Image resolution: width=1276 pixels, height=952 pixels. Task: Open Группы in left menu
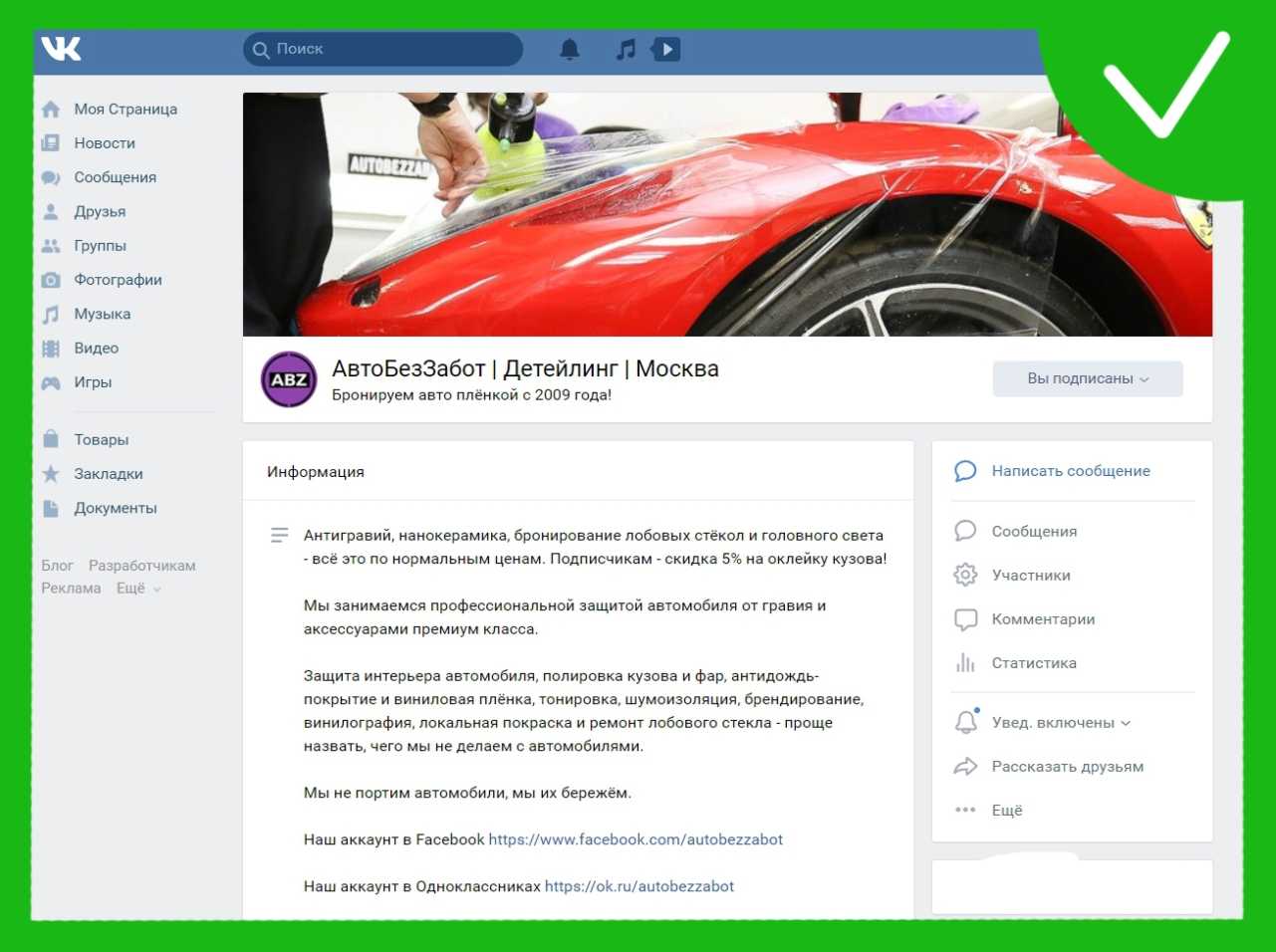click(x=100, y=246)
